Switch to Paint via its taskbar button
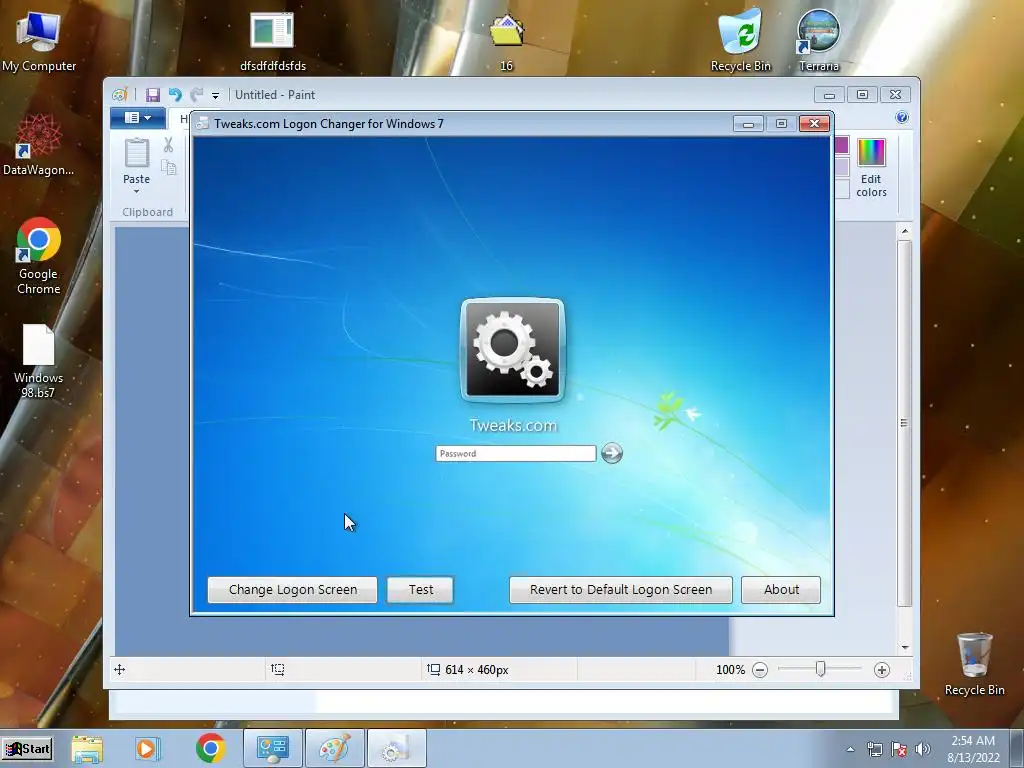Image resolution: width=1024 pixels, height=768 pixels. tap(334, 748)
